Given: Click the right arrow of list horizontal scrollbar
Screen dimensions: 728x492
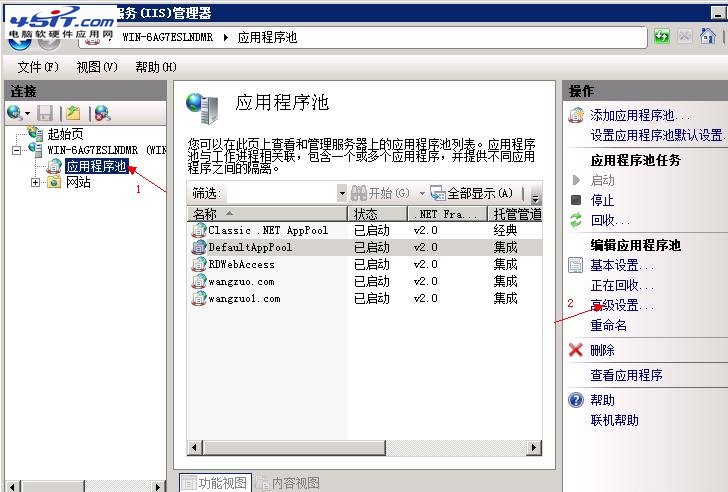Looking at the screenshot, I should (x=534, y=447).
